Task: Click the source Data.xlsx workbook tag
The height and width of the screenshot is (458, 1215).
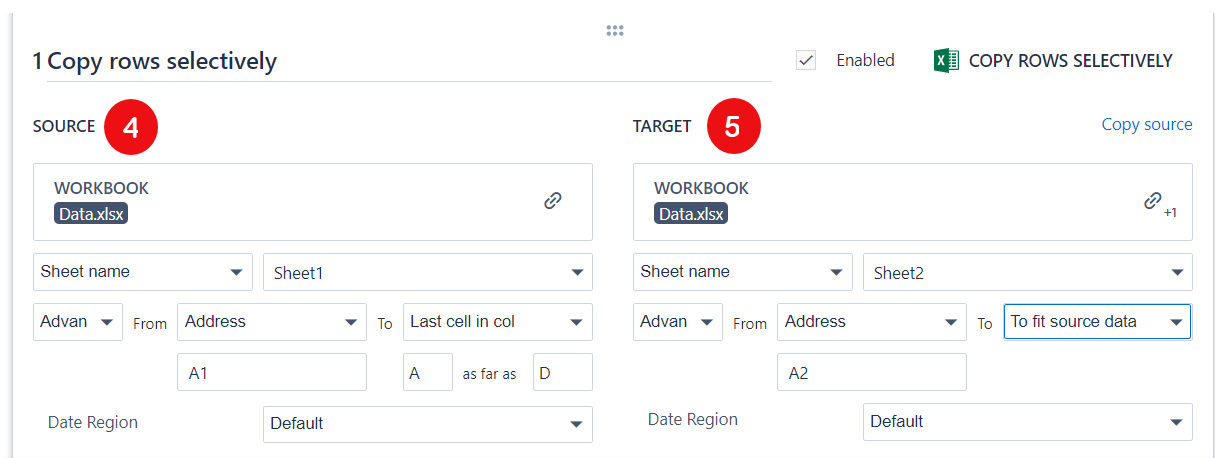Action: click(91, 213)
